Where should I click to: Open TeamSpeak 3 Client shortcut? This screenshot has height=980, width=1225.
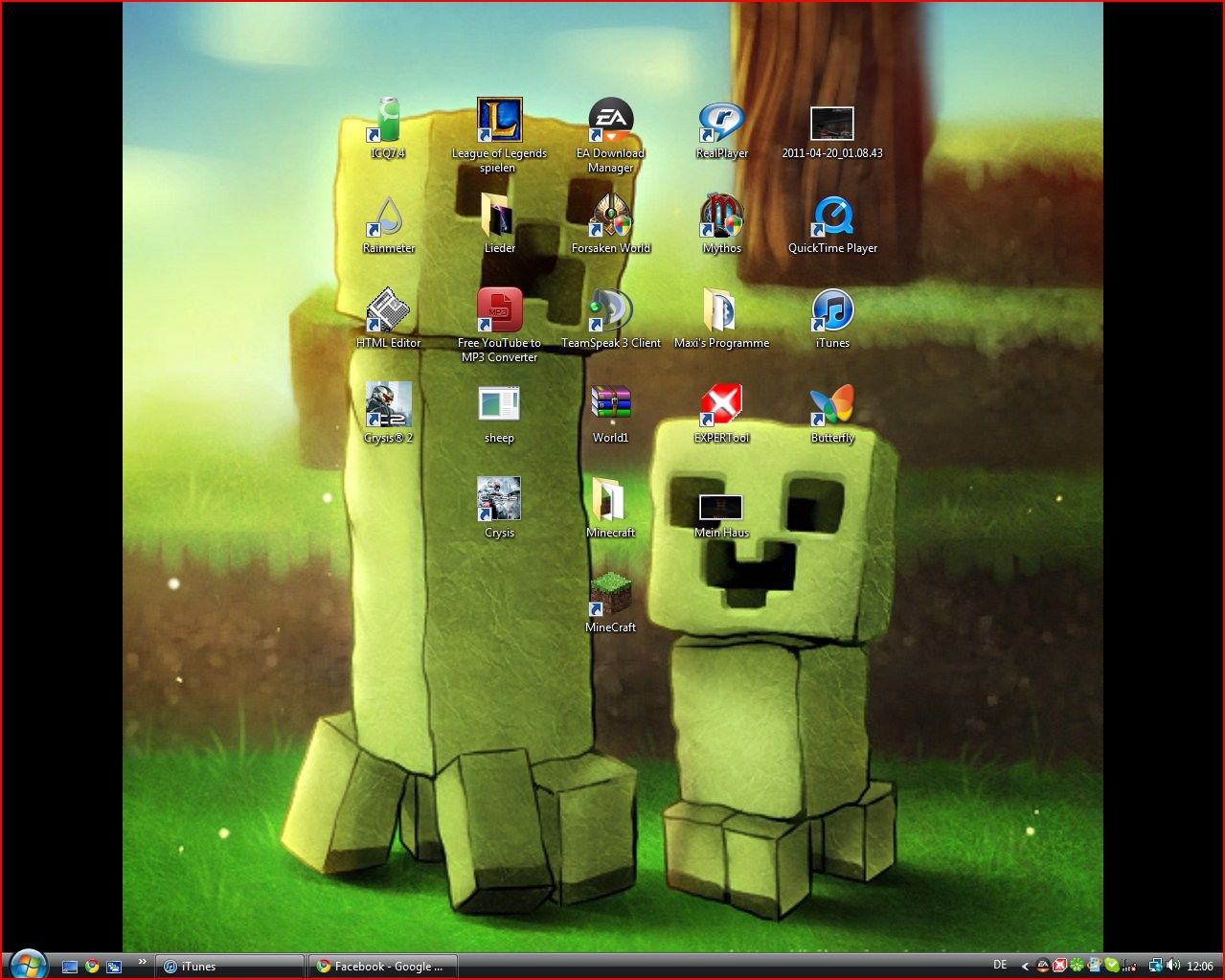click(610, 319)
